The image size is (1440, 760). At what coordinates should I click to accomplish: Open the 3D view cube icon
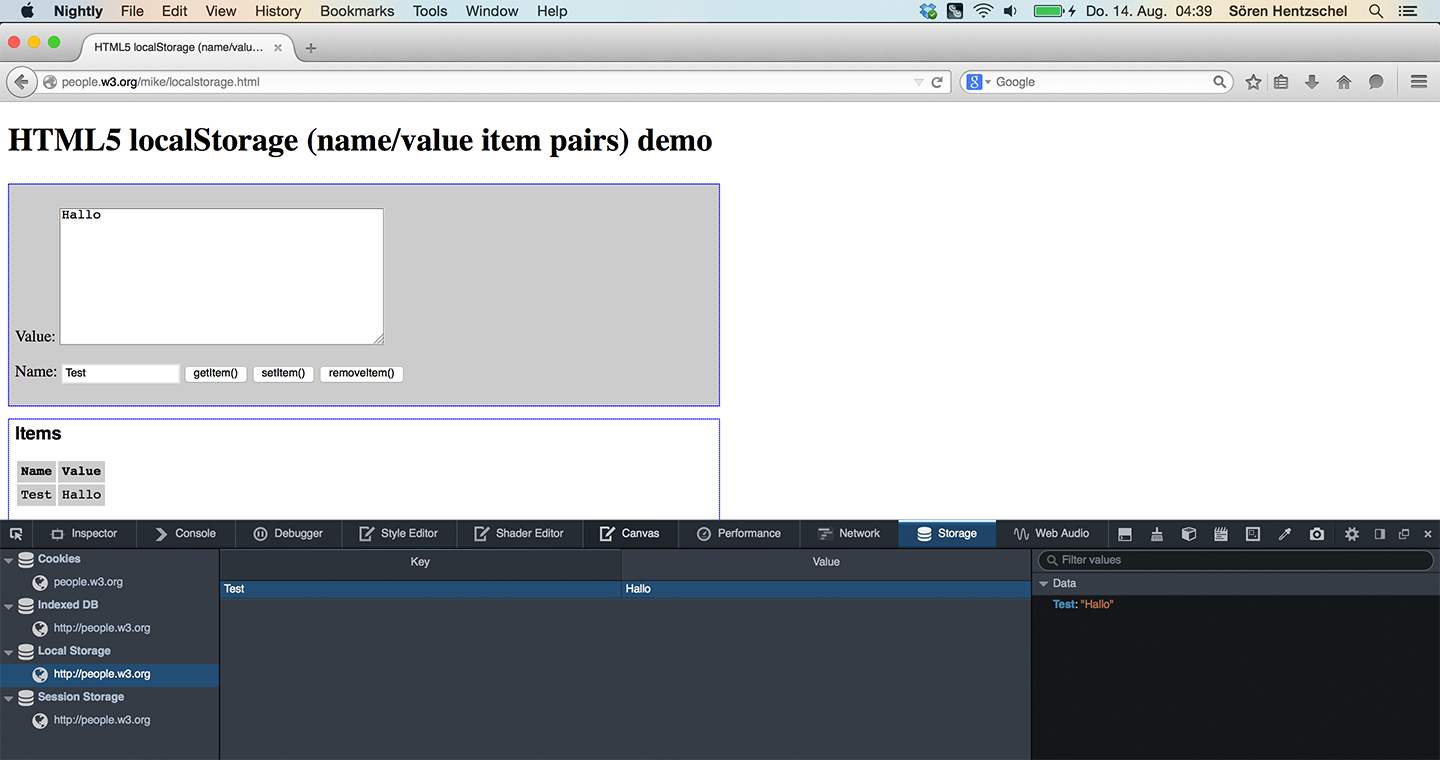pos(1189,534)
